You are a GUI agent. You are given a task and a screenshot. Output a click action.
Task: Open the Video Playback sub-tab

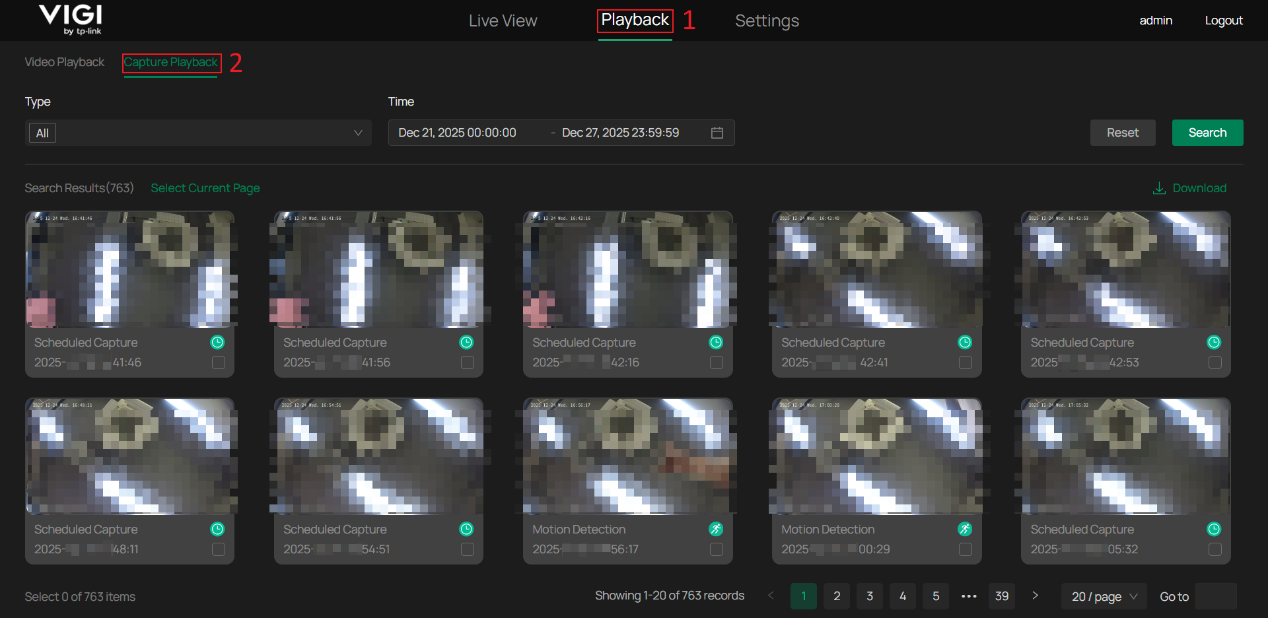point(64,62)
